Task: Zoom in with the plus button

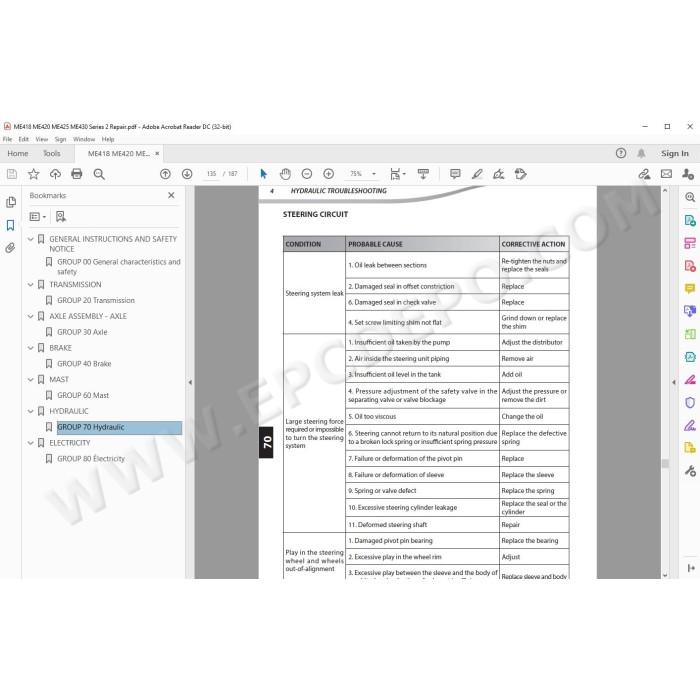Action: click(x=329, y=174)
